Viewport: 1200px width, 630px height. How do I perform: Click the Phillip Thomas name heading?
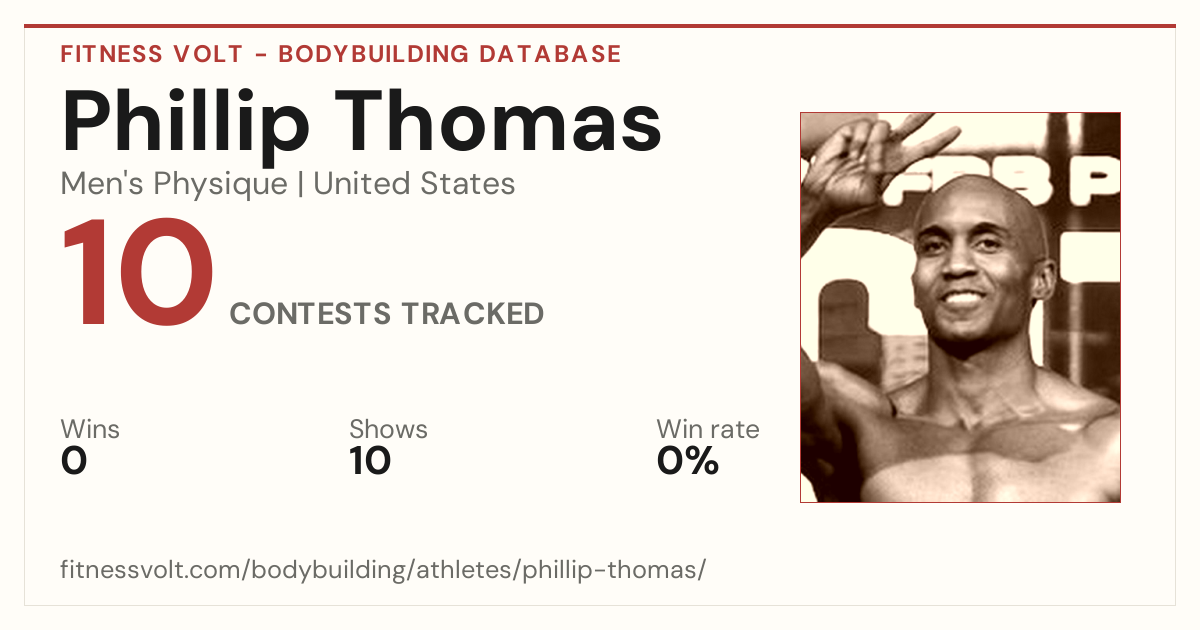click(361, 122)
